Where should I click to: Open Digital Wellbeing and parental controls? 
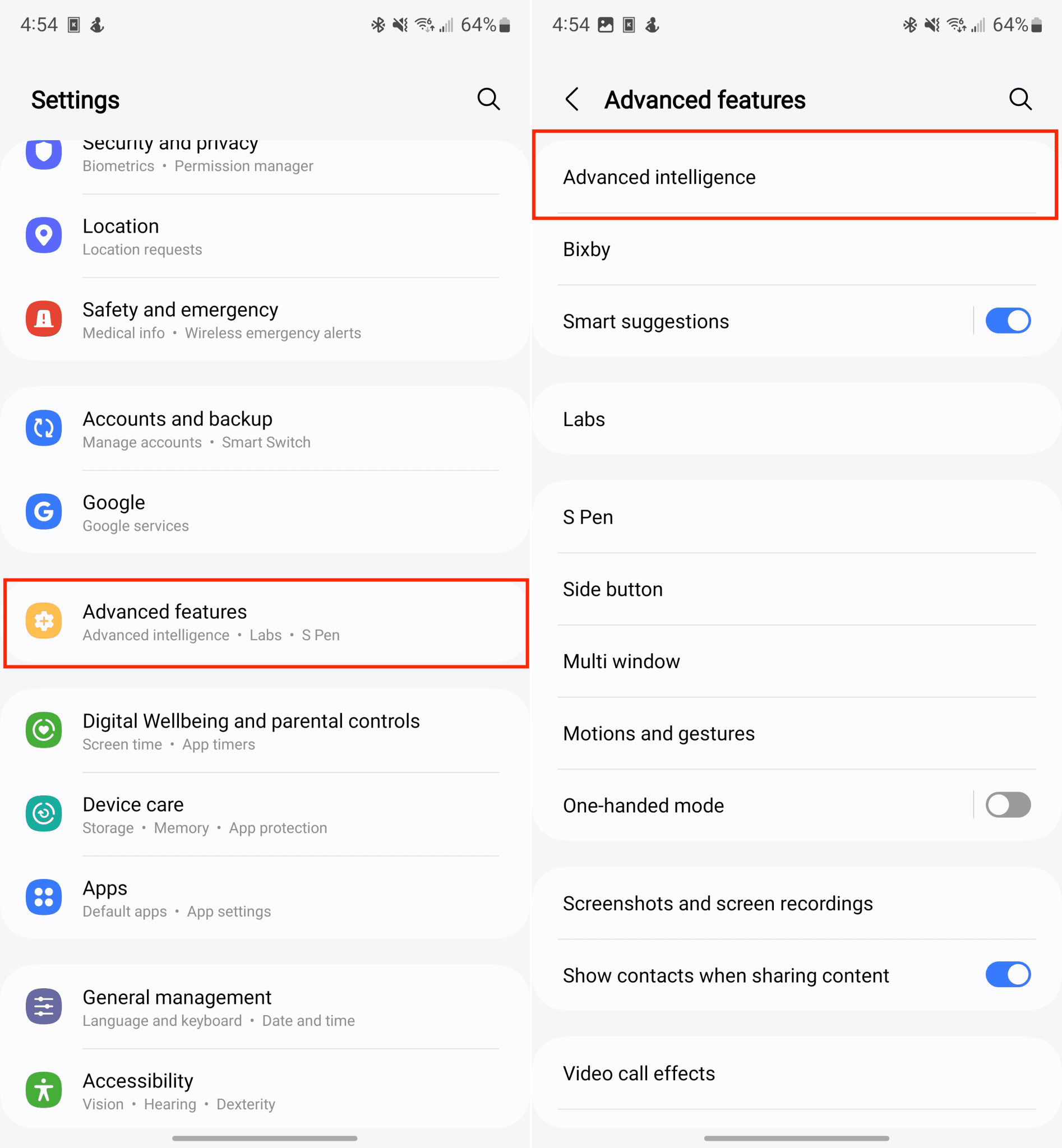coord(265,730)
